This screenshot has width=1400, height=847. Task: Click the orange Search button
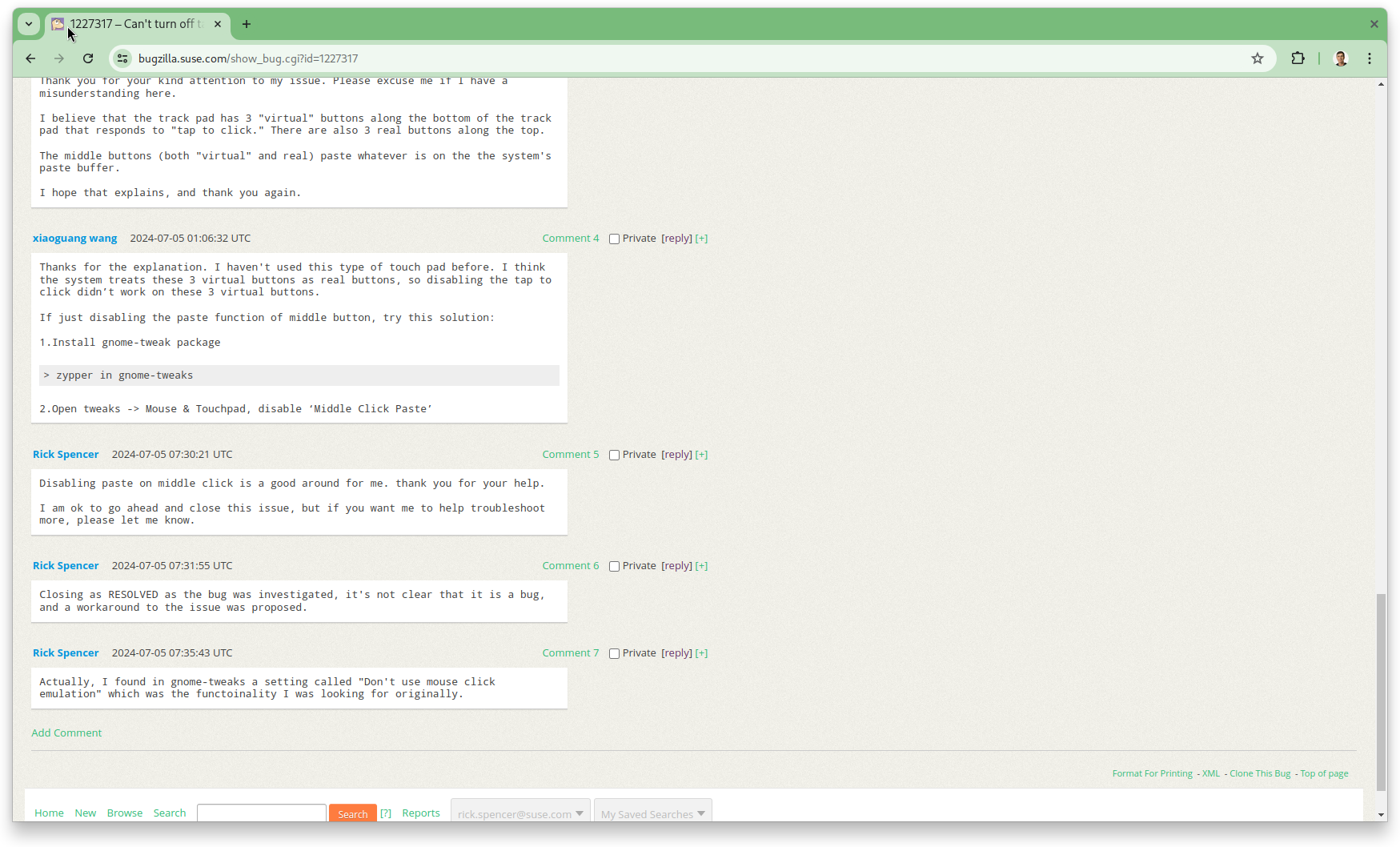coord(352,813)
